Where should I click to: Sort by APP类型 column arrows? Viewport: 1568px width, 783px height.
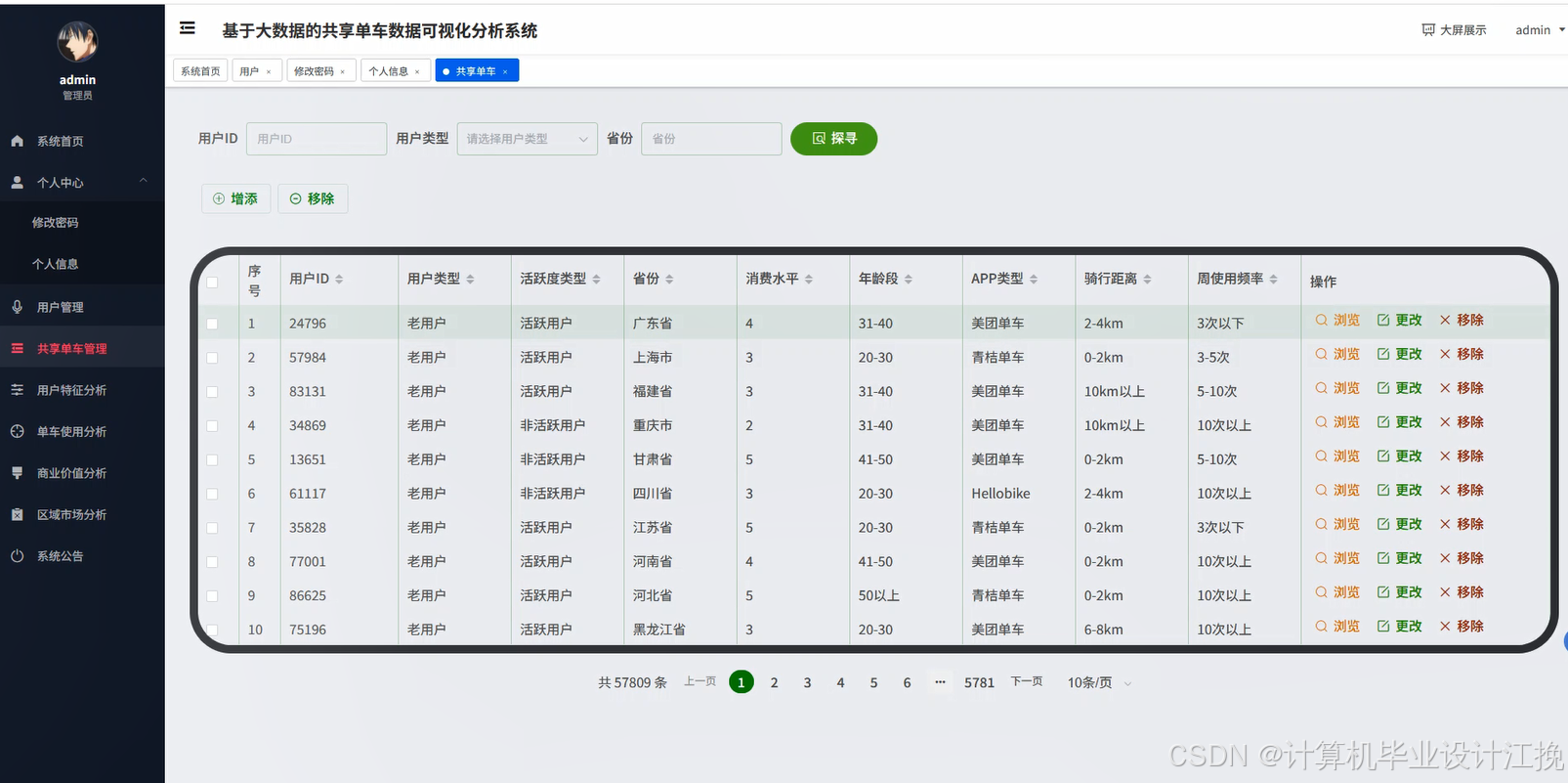[x=1034, y=280]
